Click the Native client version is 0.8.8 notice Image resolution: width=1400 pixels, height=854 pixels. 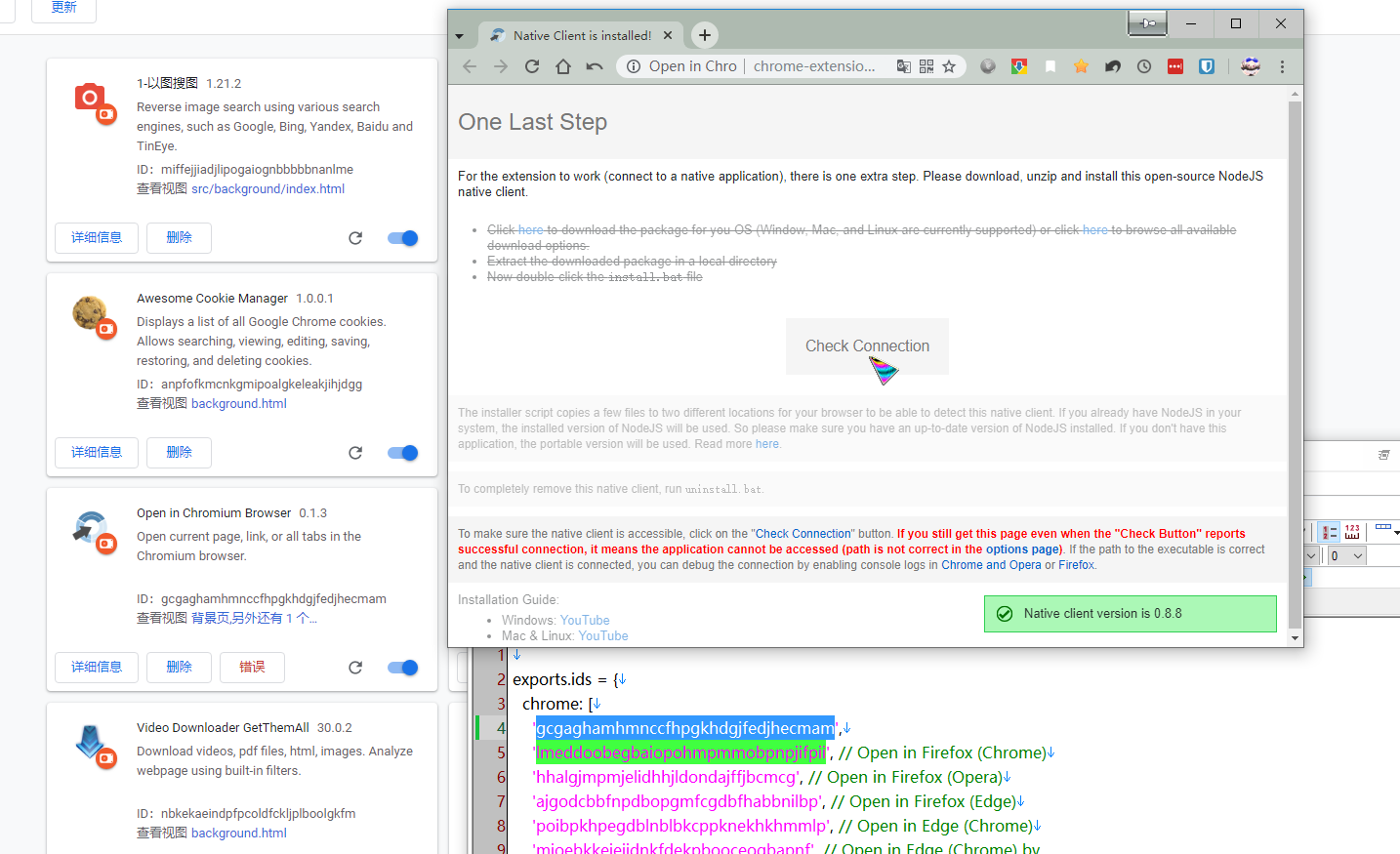pyautogui.click(x=1130, y=614)
